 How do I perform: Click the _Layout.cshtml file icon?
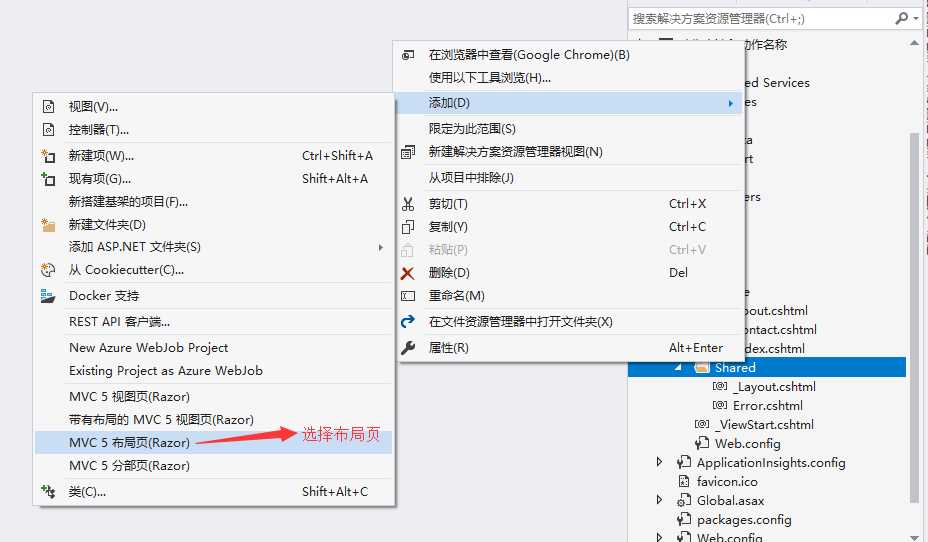point(720,386)
